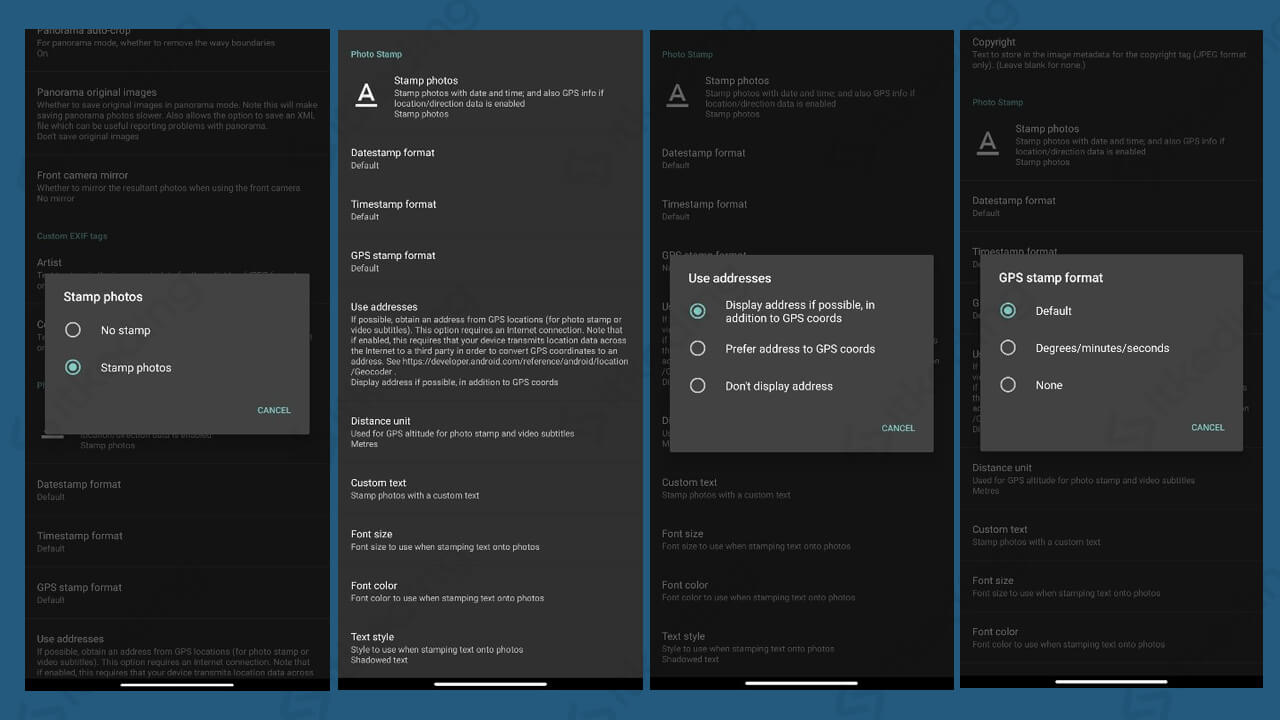
Task: Cancel the Use addresses dialog
Action: (x=898, y=428)
